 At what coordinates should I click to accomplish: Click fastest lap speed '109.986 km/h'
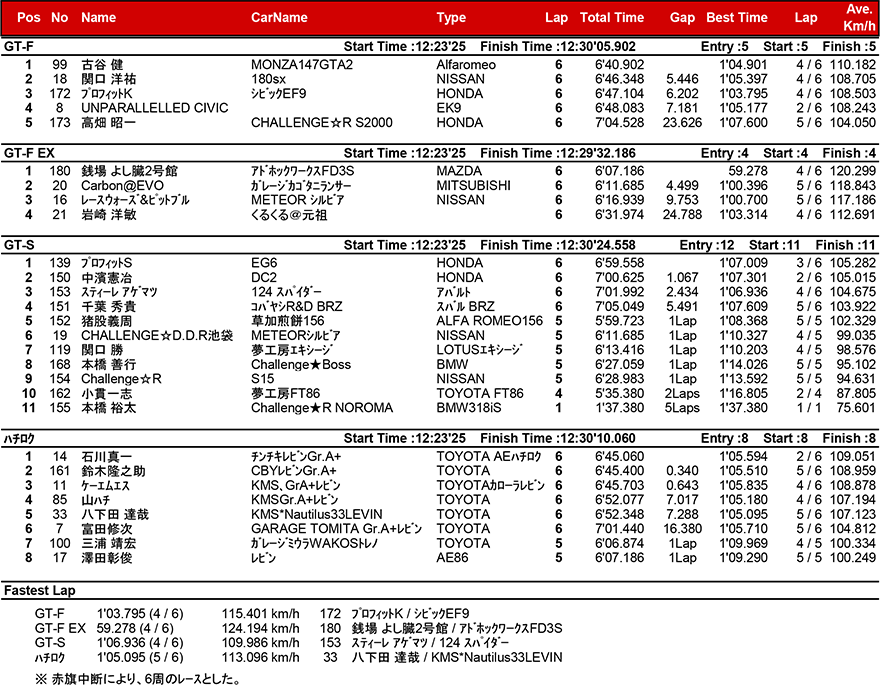tap(260, 643)
